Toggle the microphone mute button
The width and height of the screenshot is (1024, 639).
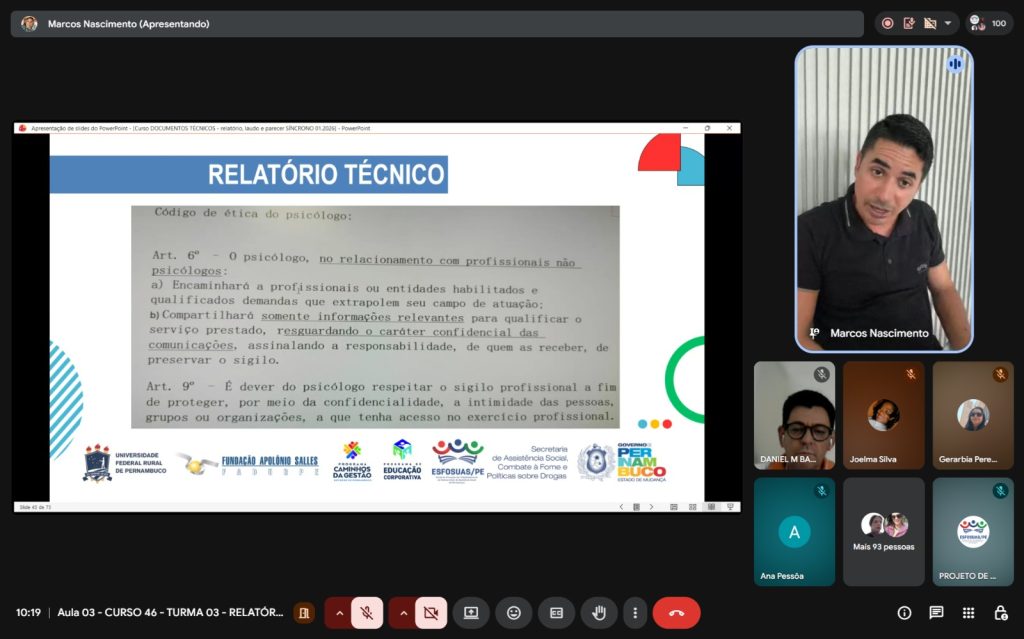[367, 613]
